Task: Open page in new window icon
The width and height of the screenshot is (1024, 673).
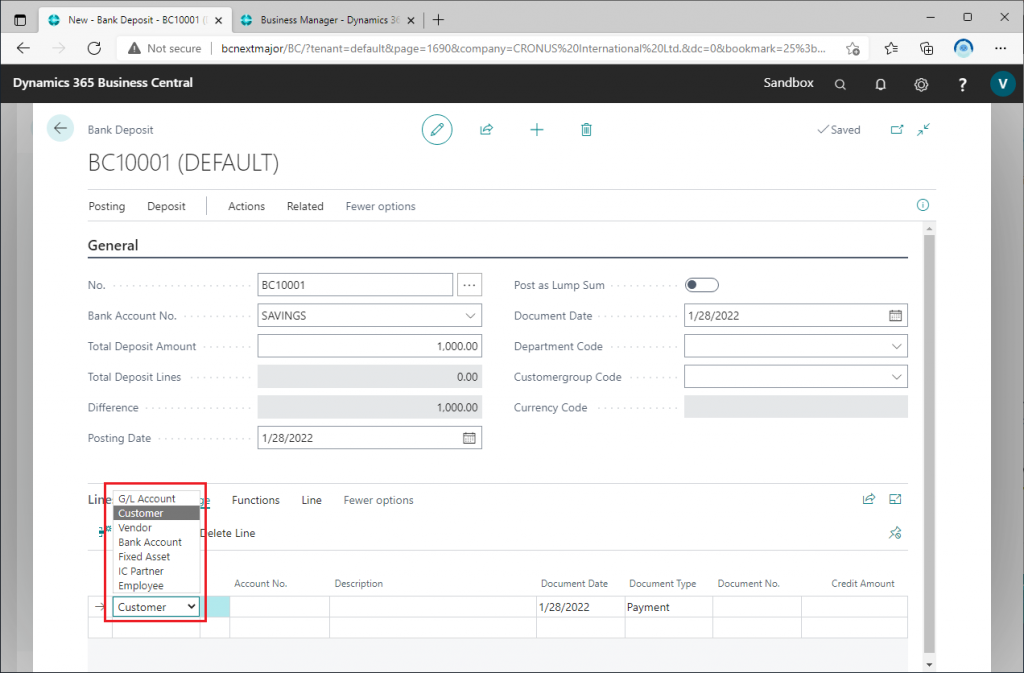Action: click(897, 129)
